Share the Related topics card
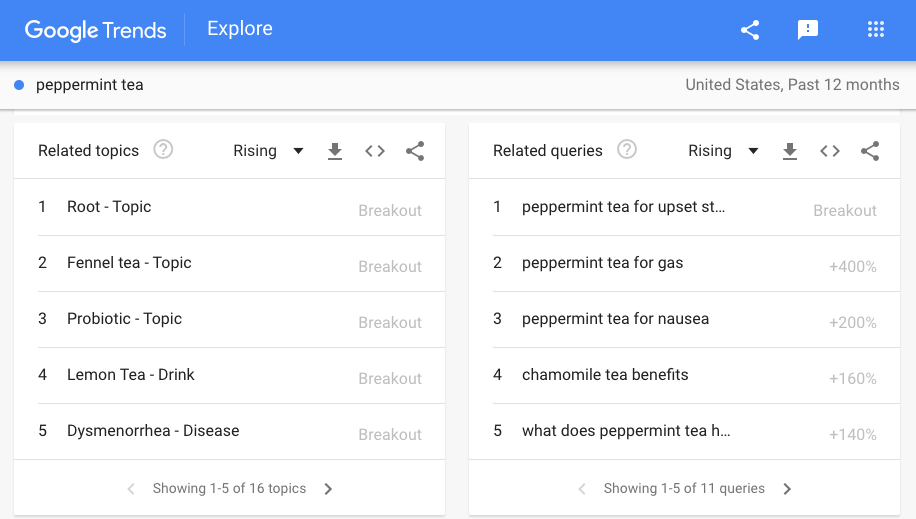The image size is (916, 519). pyautogui.click(x=415, y=151)
